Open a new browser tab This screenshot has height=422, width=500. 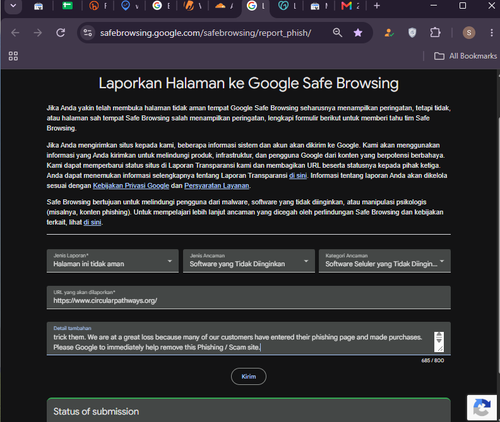pyautogui.click(x=377, y=6)
